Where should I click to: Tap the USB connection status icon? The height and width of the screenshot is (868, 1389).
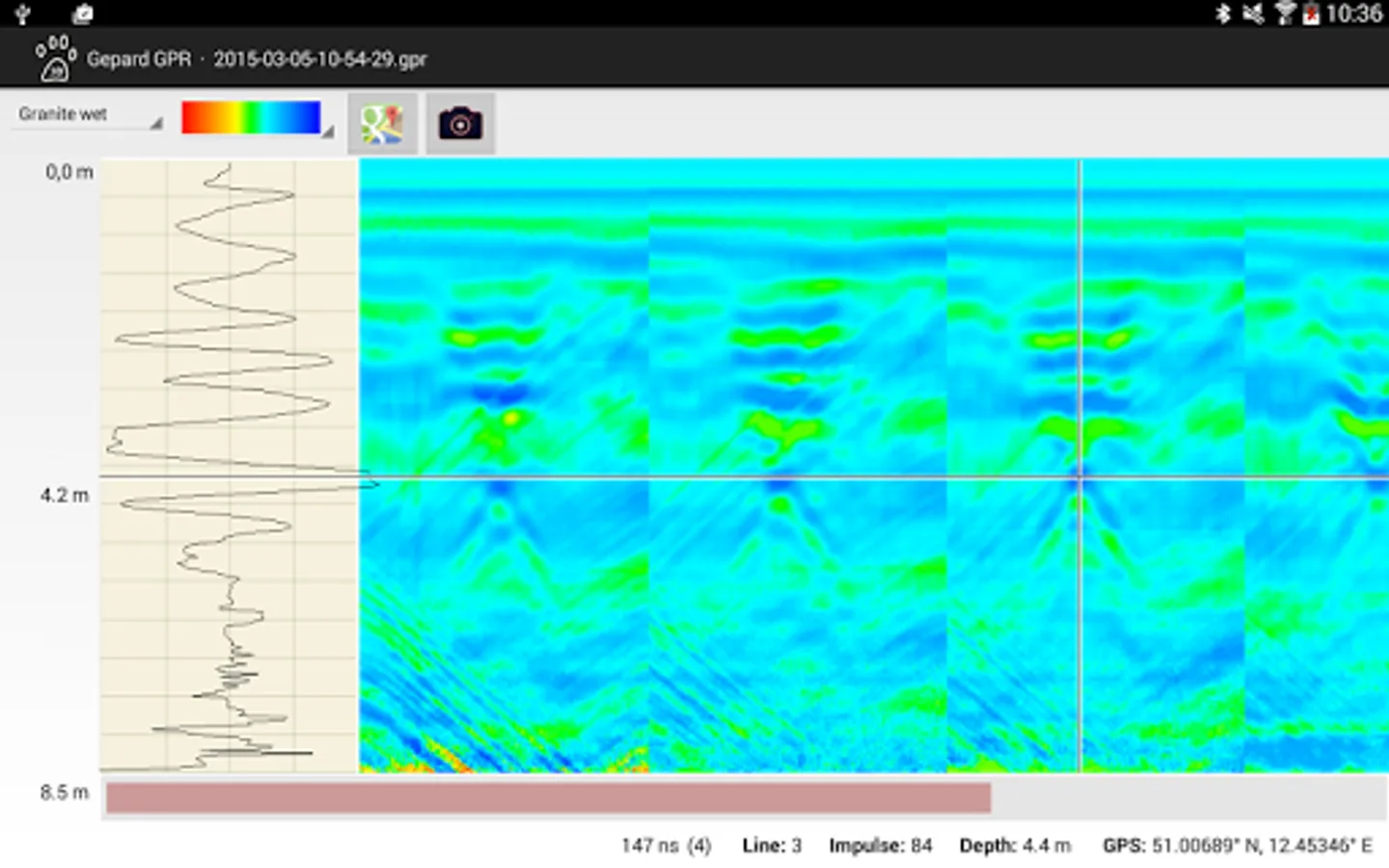[x=22, y=14]
